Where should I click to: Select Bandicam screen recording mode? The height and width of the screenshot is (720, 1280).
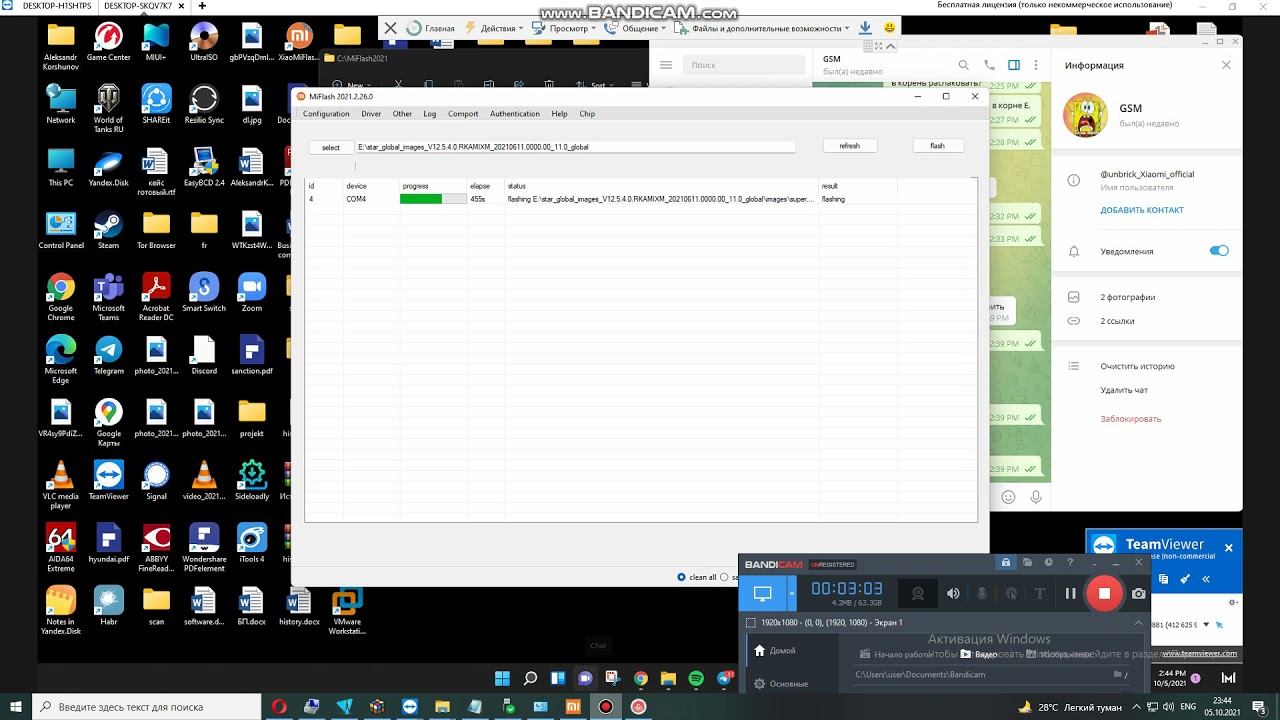[x=763, y=593]
